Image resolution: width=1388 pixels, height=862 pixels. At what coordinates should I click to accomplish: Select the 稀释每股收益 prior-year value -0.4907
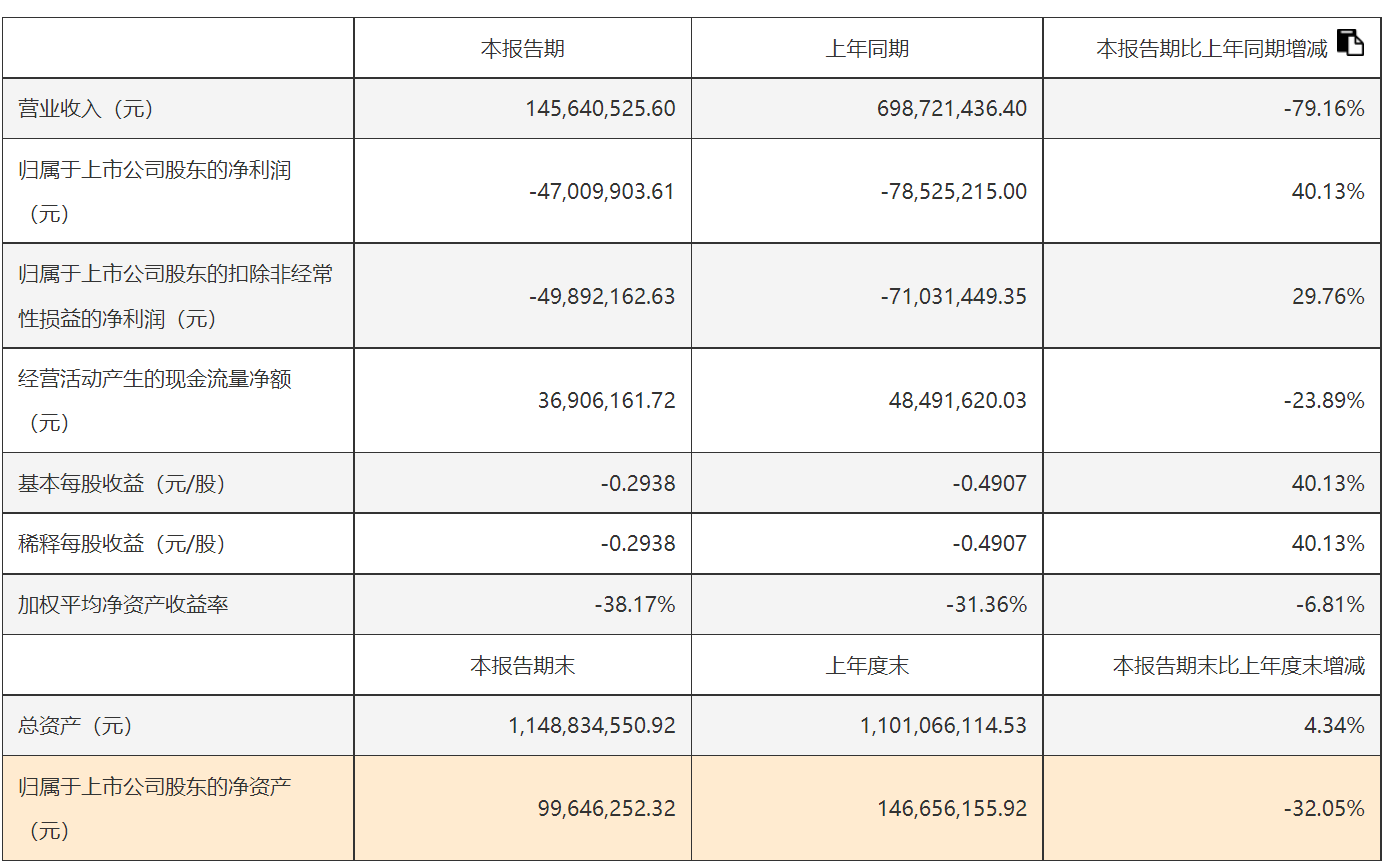coord(990,543)
